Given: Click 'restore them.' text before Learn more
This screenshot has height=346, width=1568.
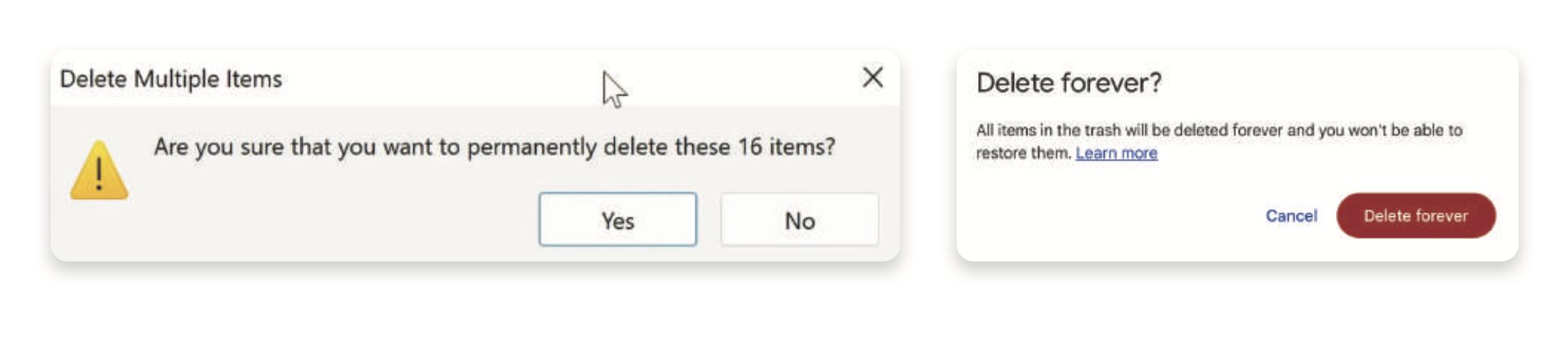Looking at the screenshot, I should click(x=1023, y=153).
